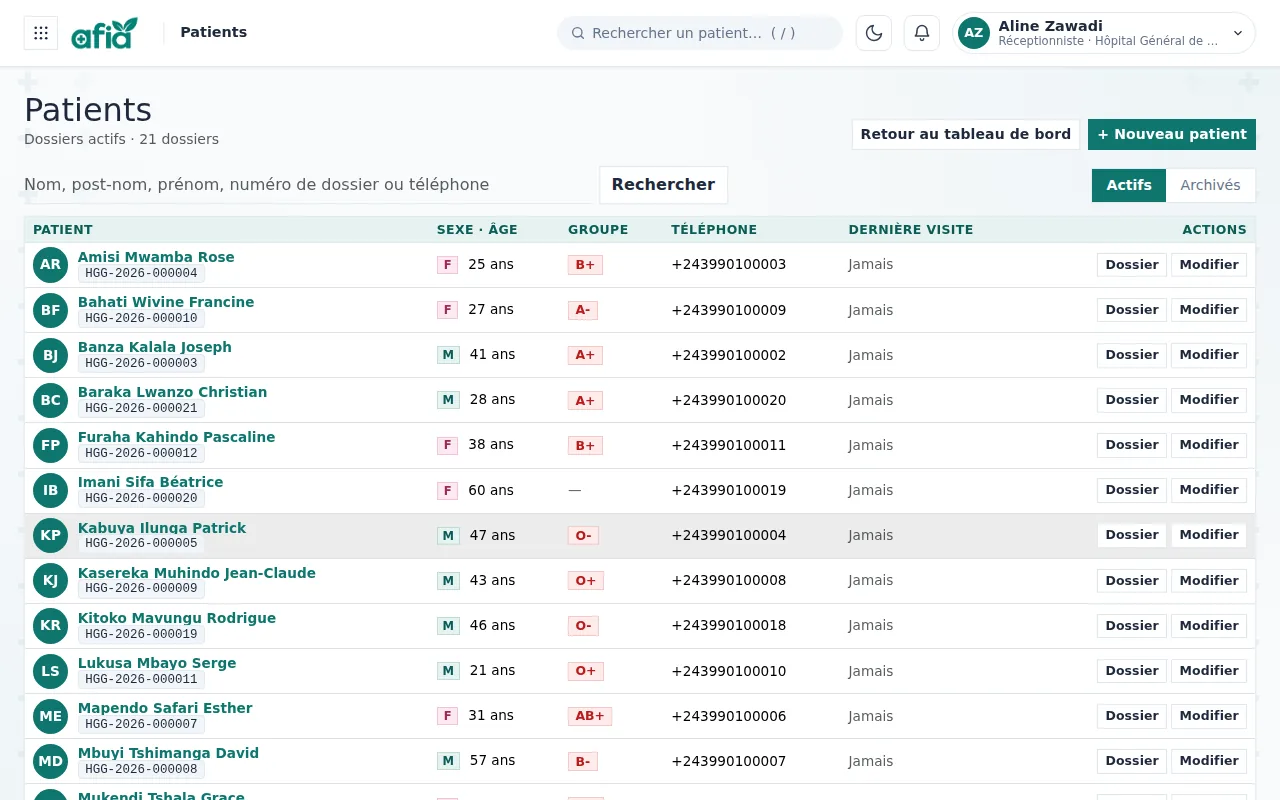Click Modifier for Imani Sifa Béatrice
1280x800 pixels.
coord(1209,490)
